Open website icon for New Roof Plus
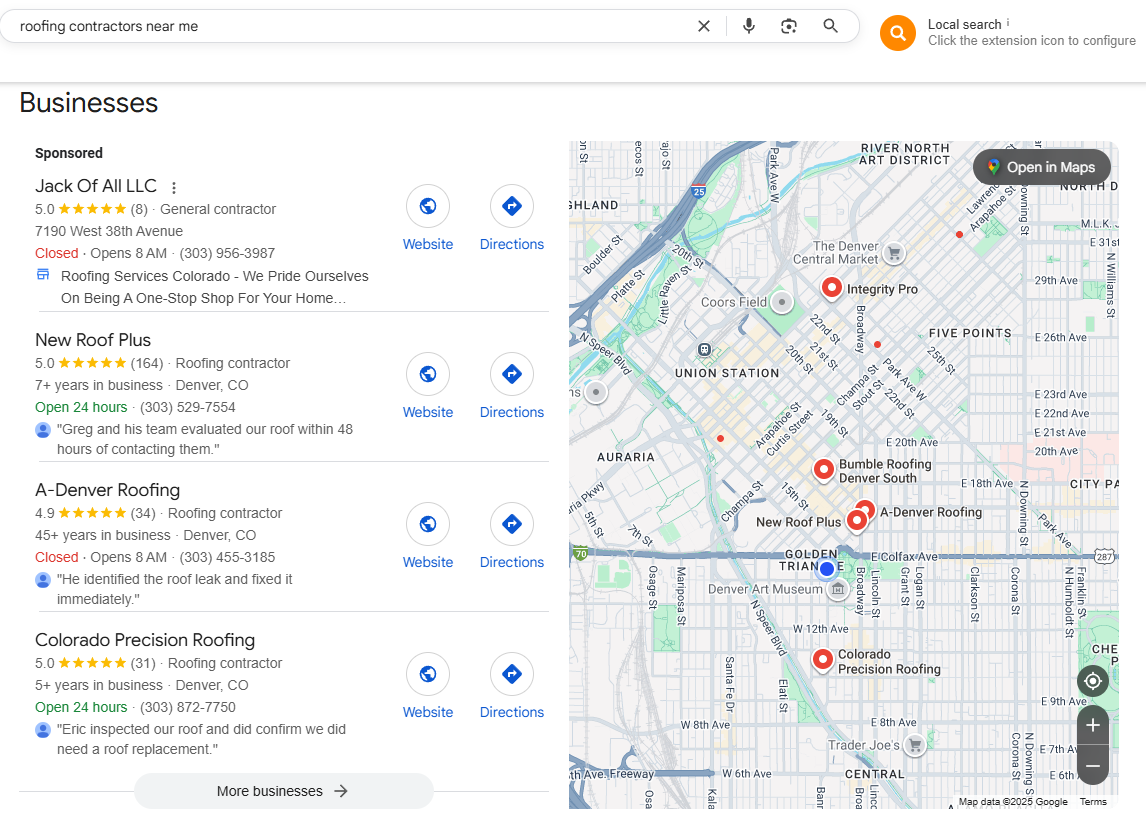This screenshot has width=1146, height=822. [428, 374]
